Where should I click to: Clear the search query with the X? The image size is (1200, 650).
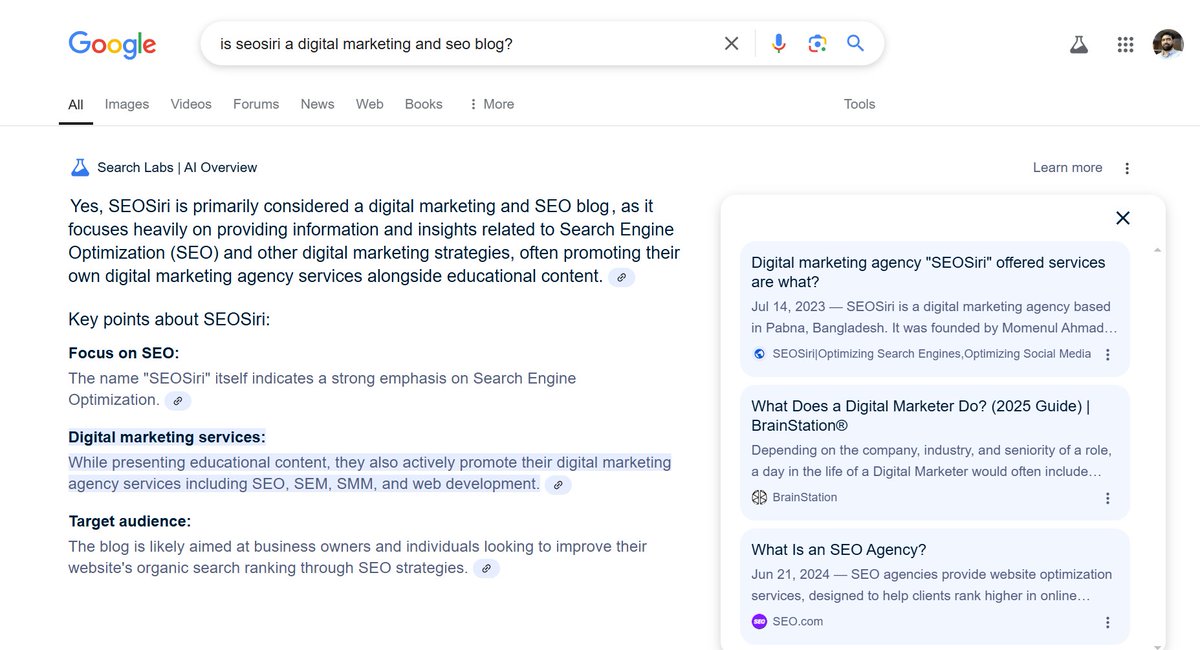click(x=731, y=43)
